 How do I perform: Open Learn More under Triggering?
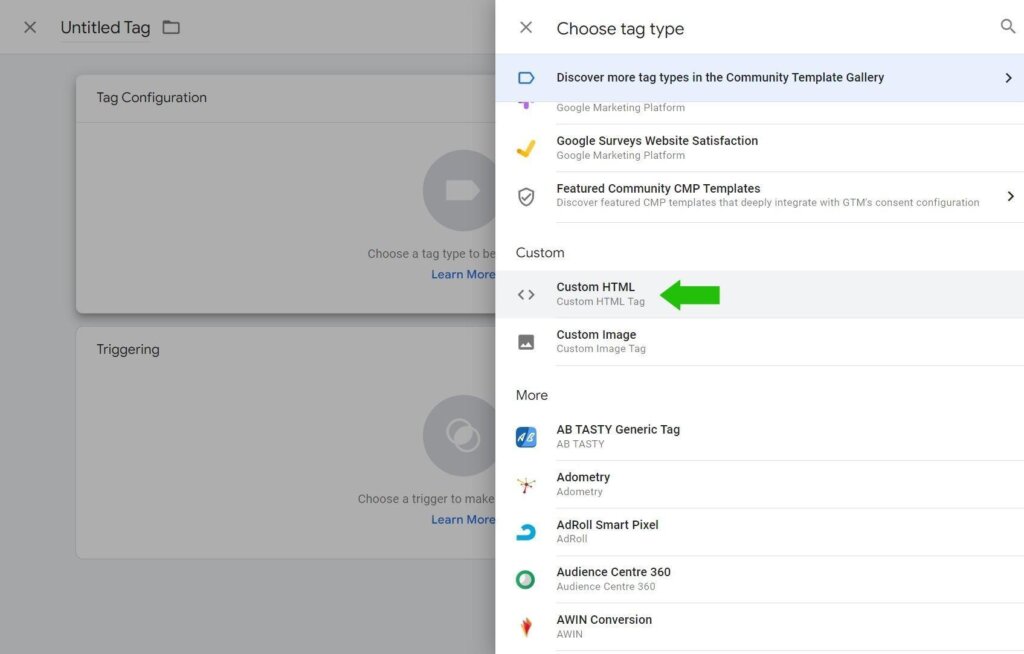[x=463, y=519]
